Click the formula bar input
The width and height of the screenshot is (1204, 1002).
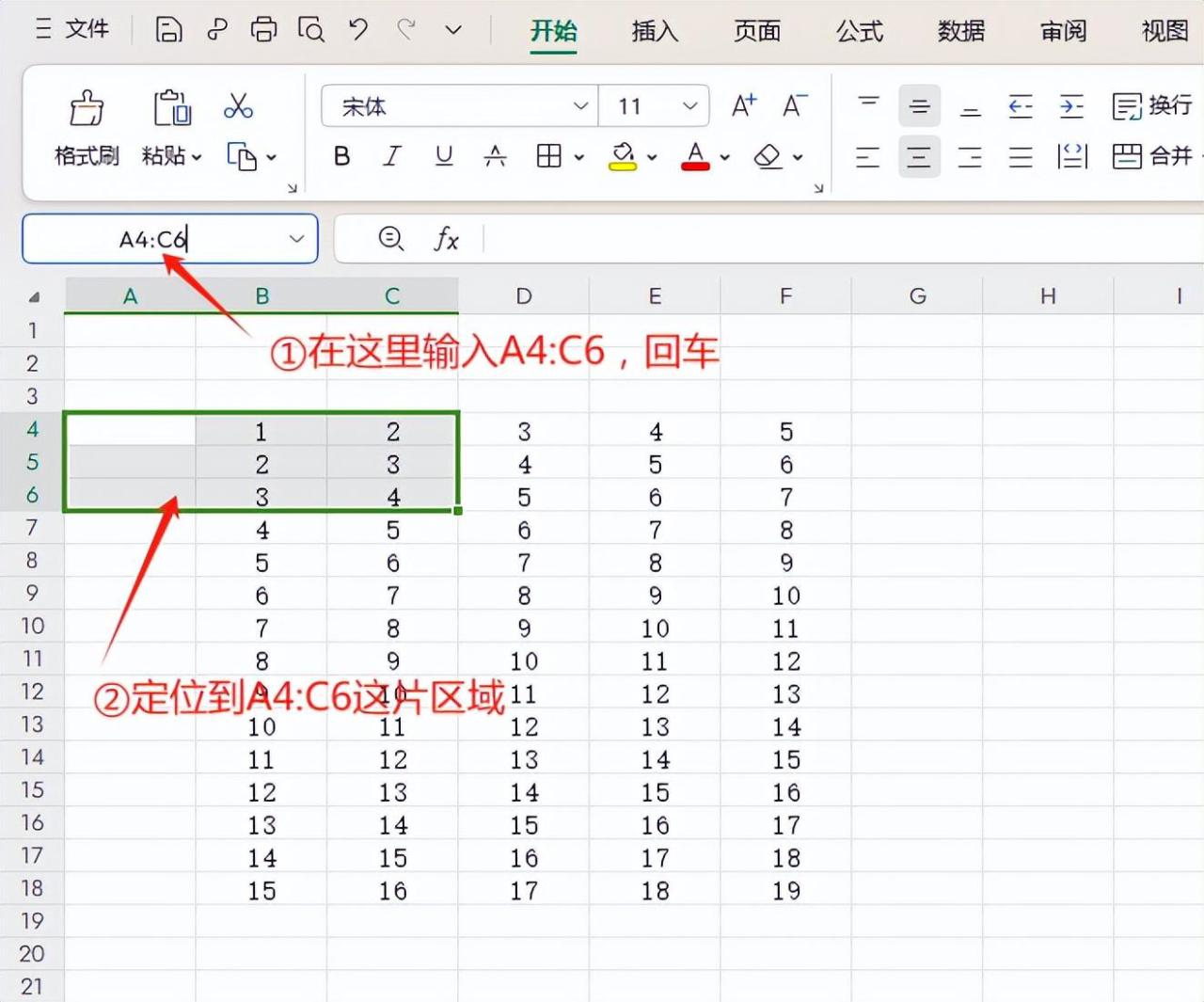click(x=844, y=239)
